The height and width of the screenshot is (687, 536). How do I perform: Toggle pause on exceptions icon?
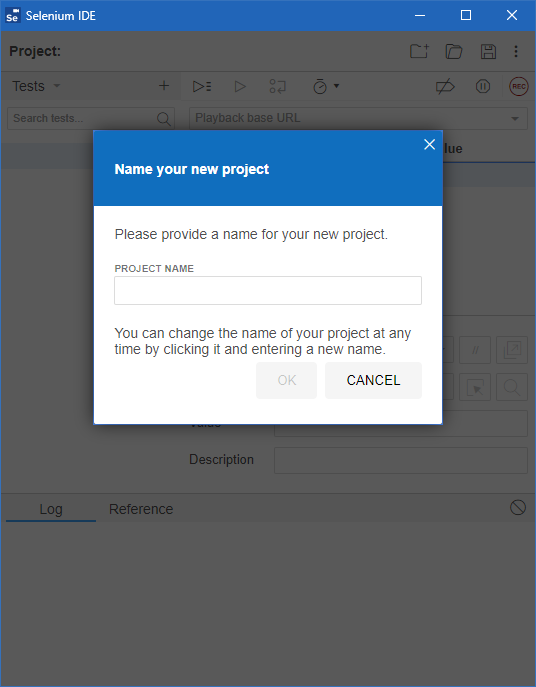point(483,86)
